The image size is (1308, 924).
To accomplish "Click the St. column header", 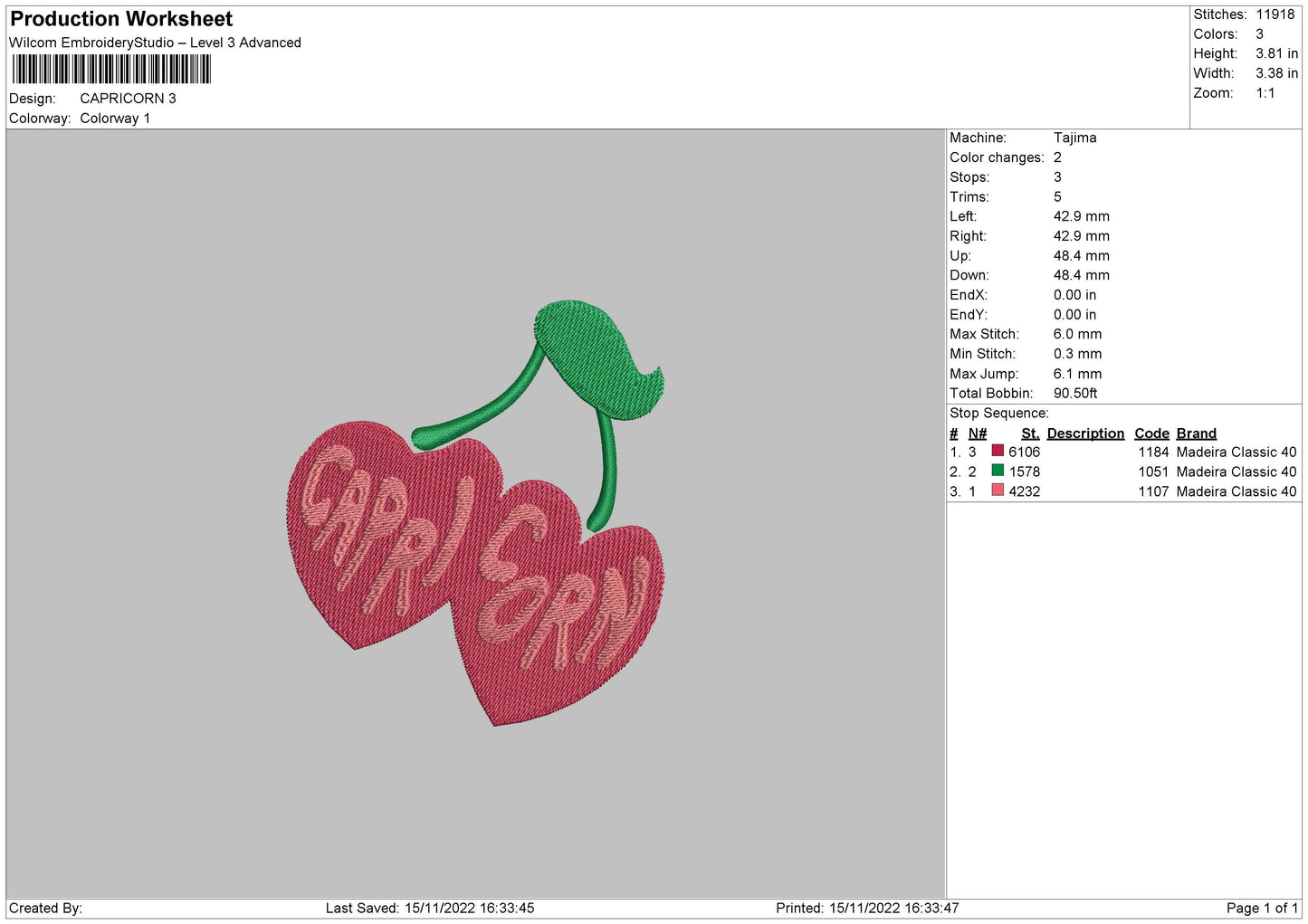I will [x=1030, y=433].
